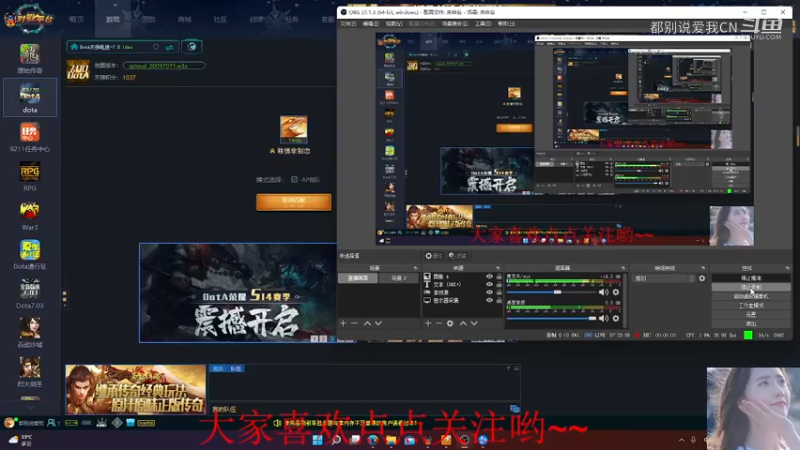Toggle lock on 图像 4 source
This screenshot has width=800, height=450.
(x=499, y=277)
